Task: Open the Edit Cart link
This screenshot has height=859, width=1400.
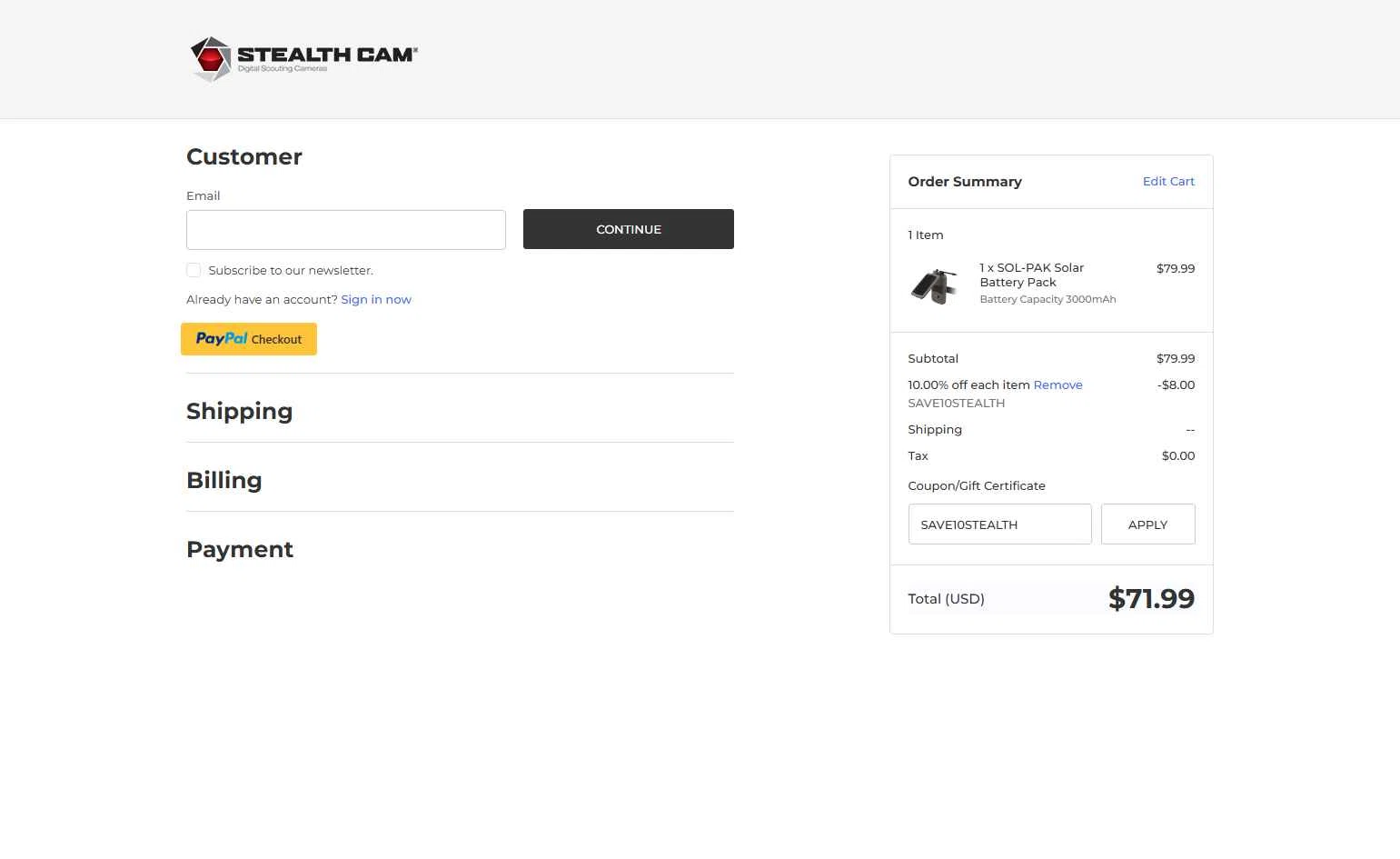Action: pyautogui.click(x=1168, y=181)
